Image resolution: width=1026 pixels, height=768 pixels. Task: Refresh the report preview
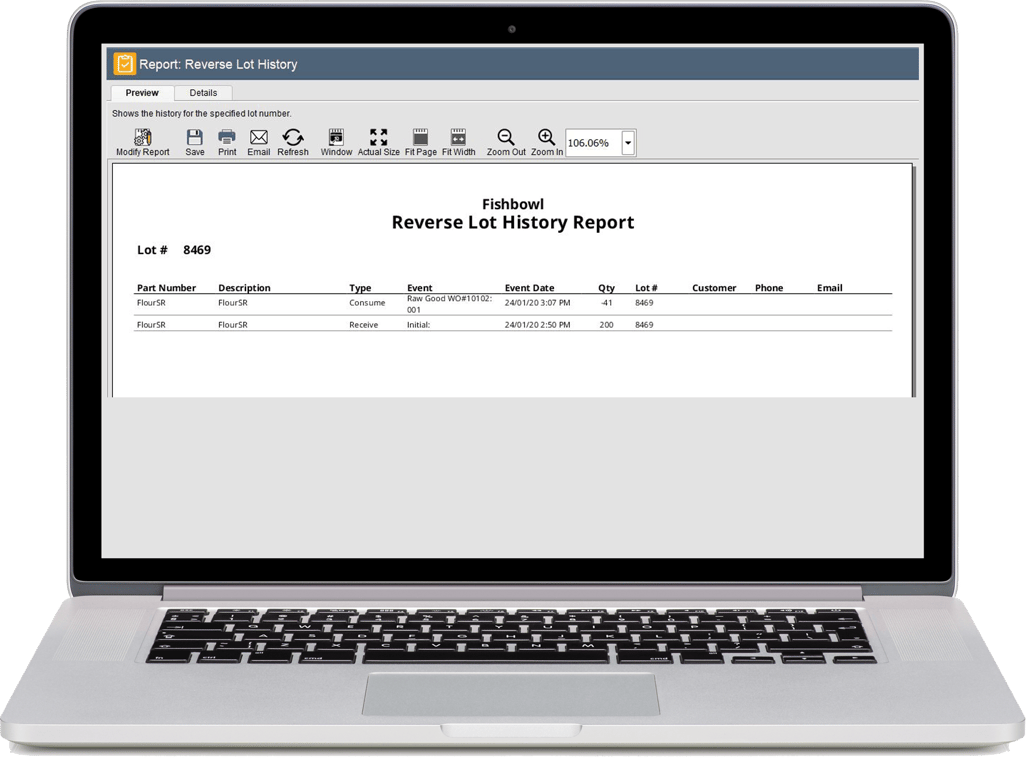point(292,142)
